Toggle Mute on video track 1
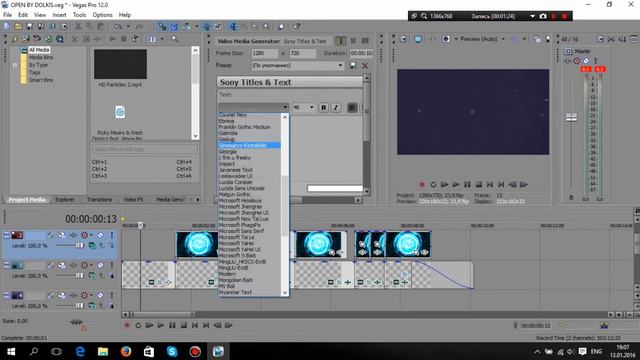 click(x=100, y=235)
